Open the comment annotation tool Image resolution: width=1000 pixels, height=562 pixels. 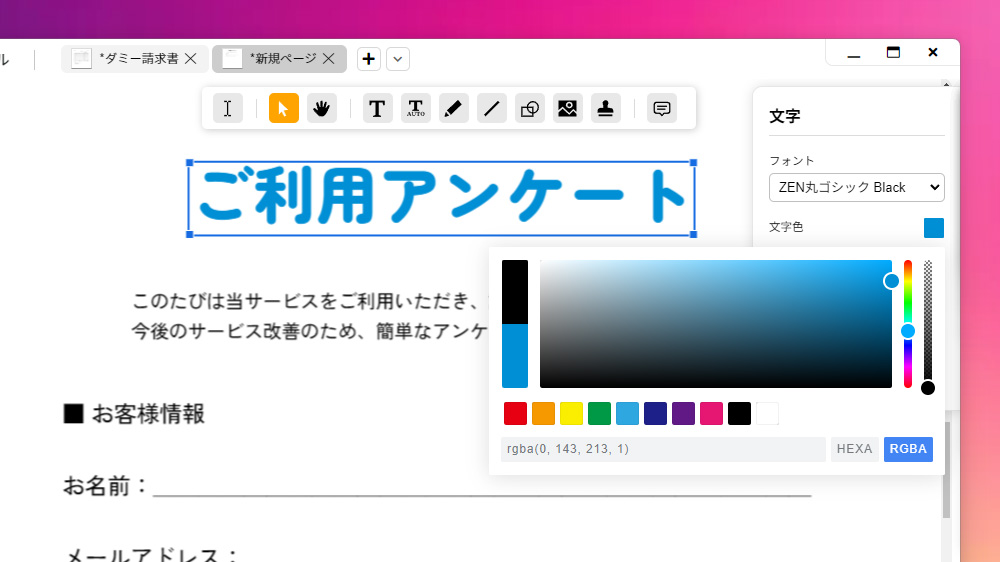point(661,108)
